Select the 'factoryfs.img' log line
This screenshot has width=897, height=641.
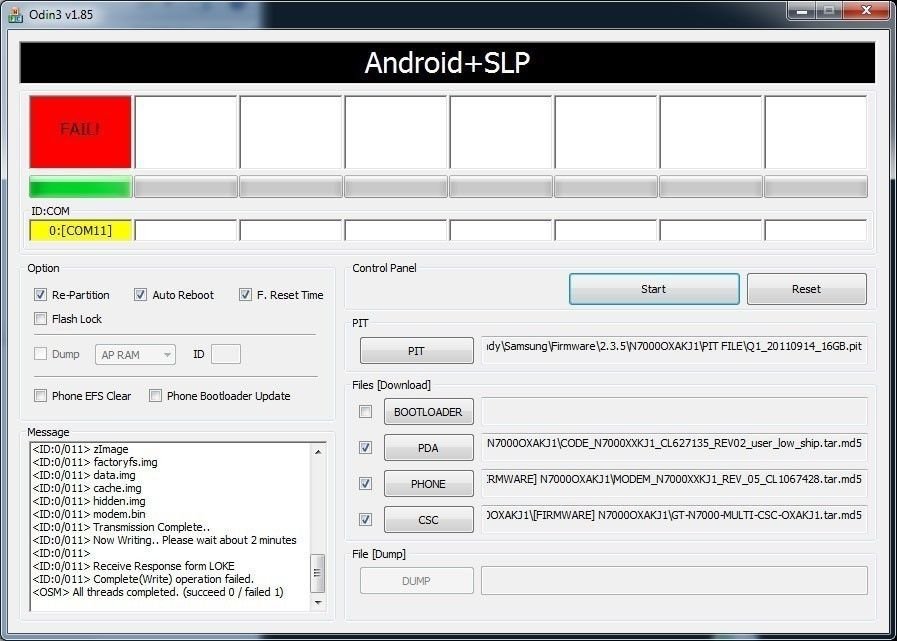click(95, 462)
